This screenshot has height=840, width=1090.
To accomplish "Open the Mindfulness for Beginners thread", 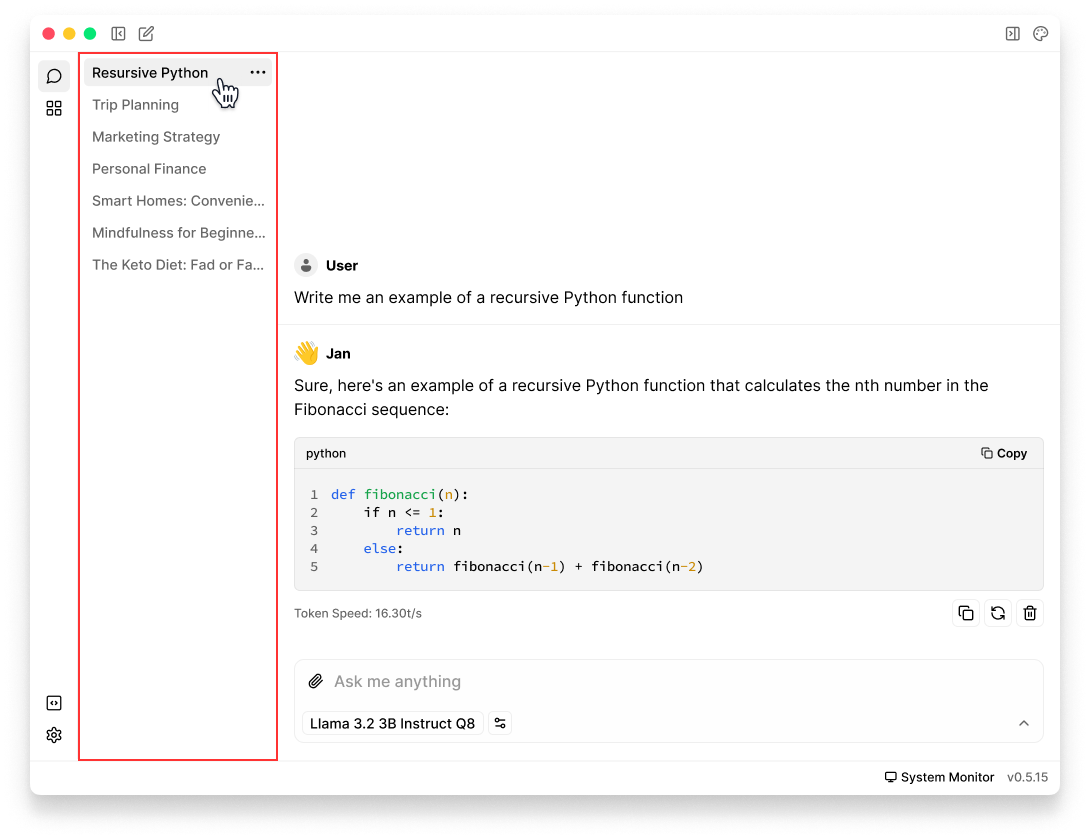I will click(x=177, y=232).
